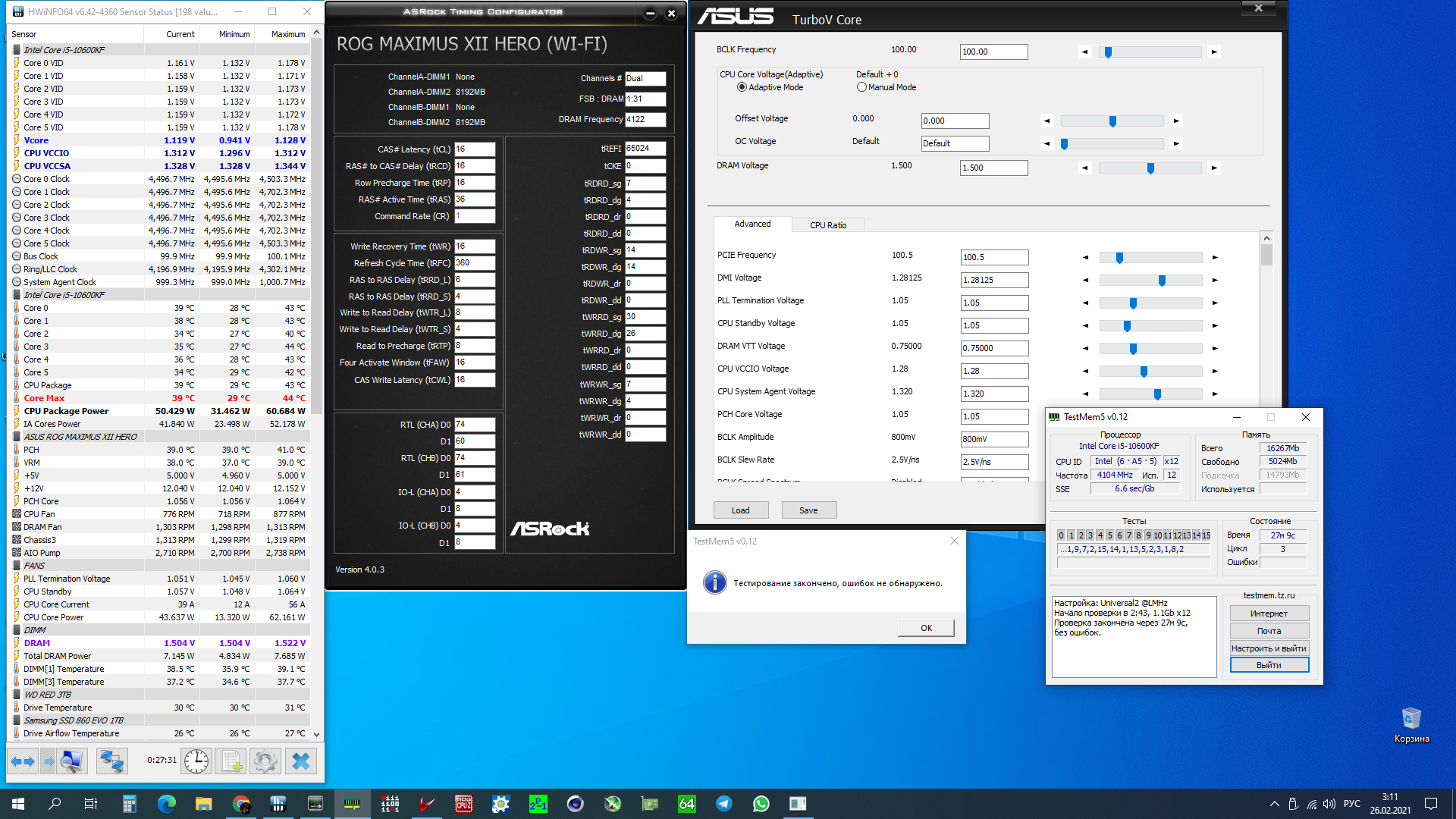
Task: Click blue X to close HWiNFO sensors
Action: click(301, 761)
